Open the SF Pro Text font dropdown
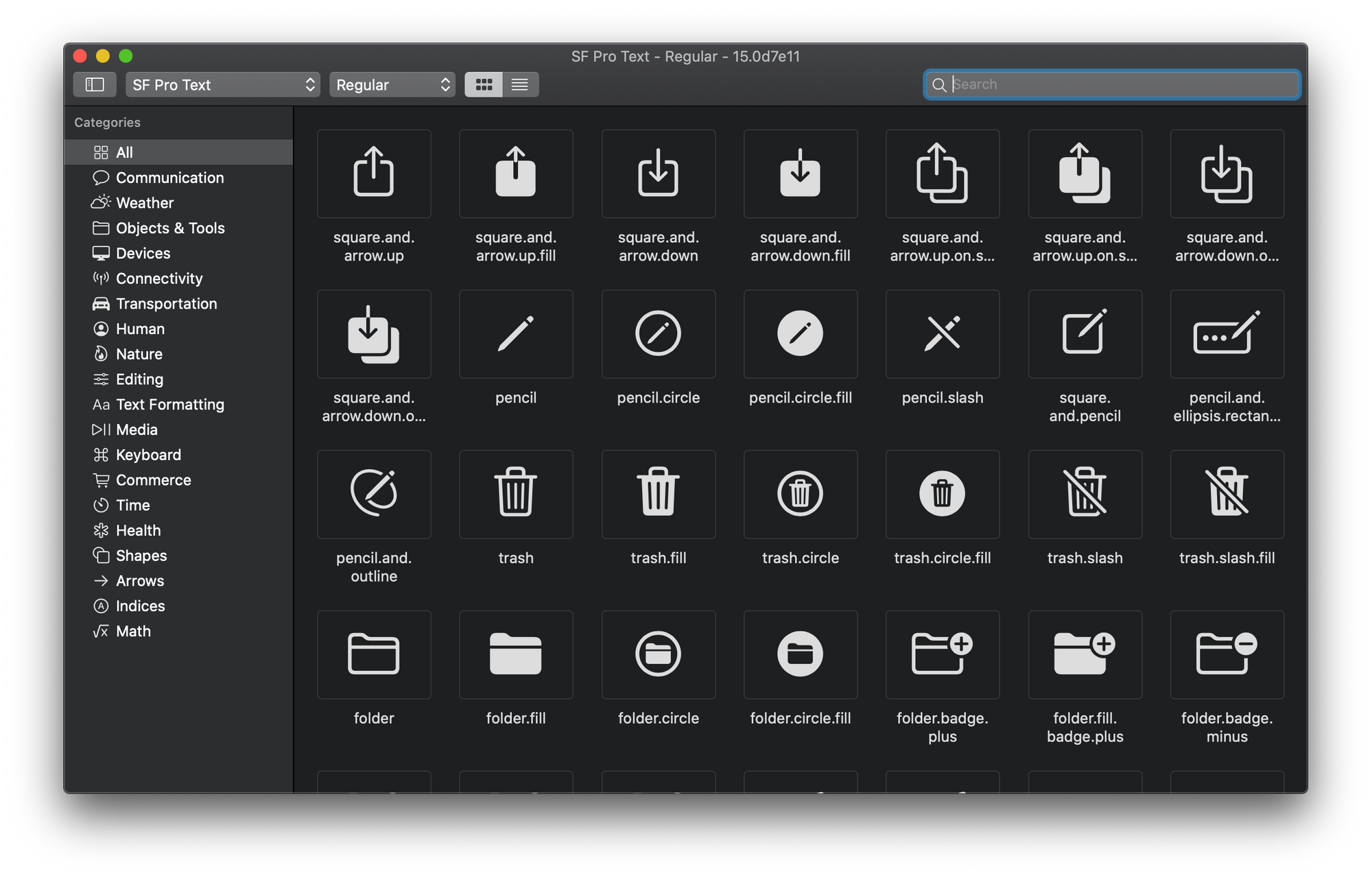This screenshot has height=878, width=1372. [x=223, y=84]
